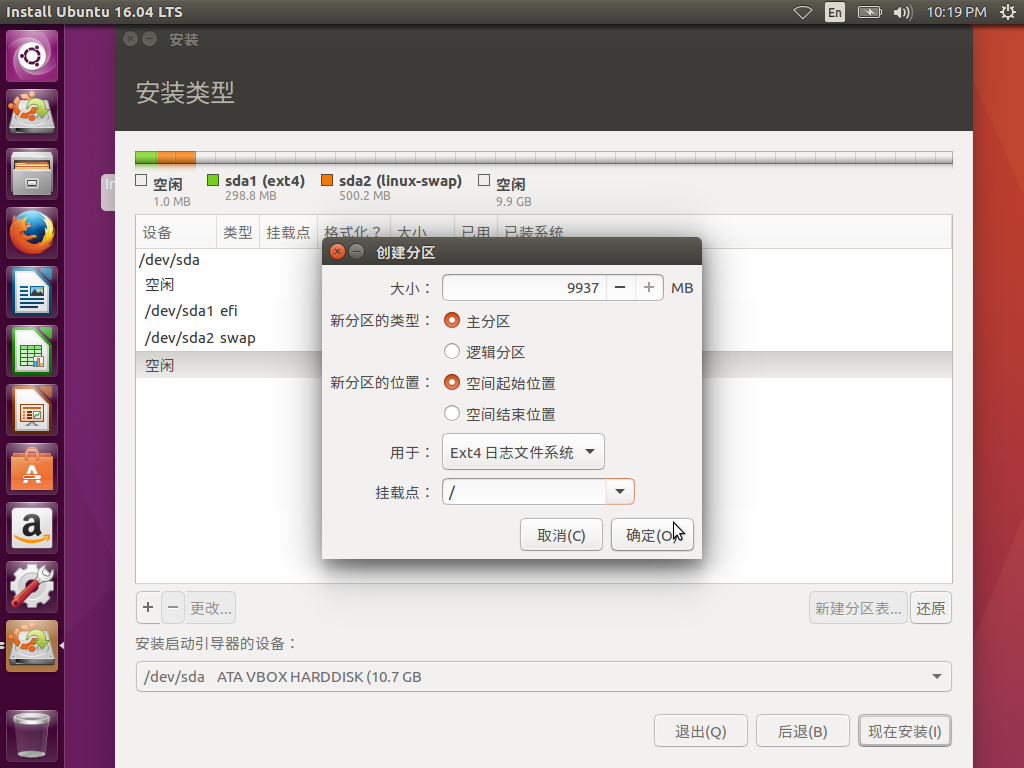The width and height of the screenshot is (1024, 768).
Task: Open the /dev/sda boot loader device dropdown
Action: click(x=543, y=677)
